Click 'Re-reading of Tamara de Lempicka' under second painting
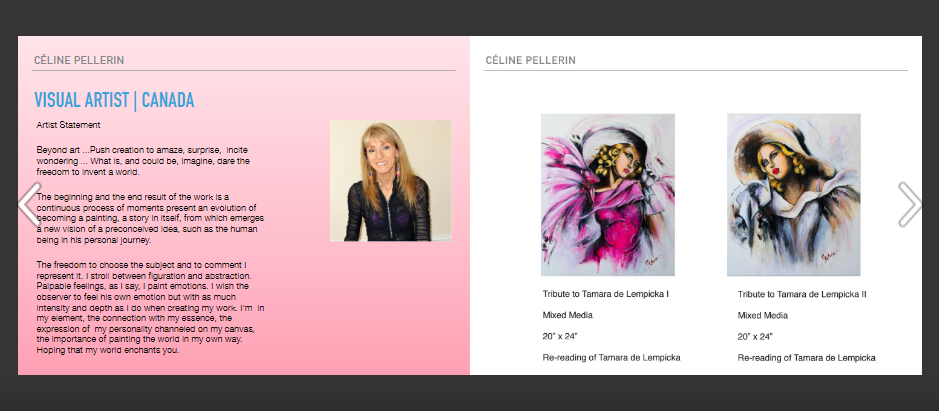Screen dimensions: 939x411 pos(806,358)
